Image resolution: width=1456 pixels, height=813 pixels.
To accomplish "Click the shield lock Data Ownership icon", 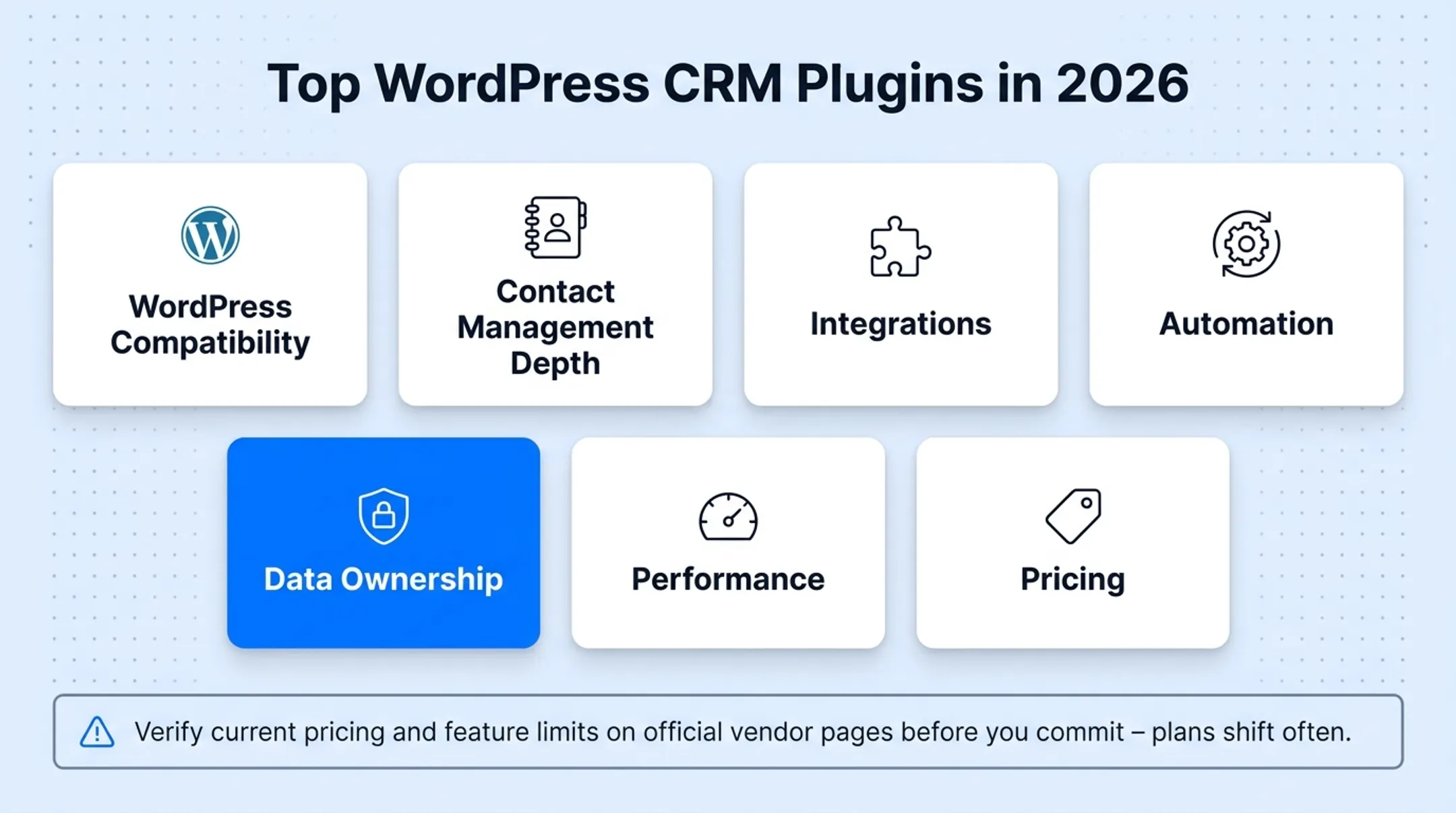I will click(384, 516).
